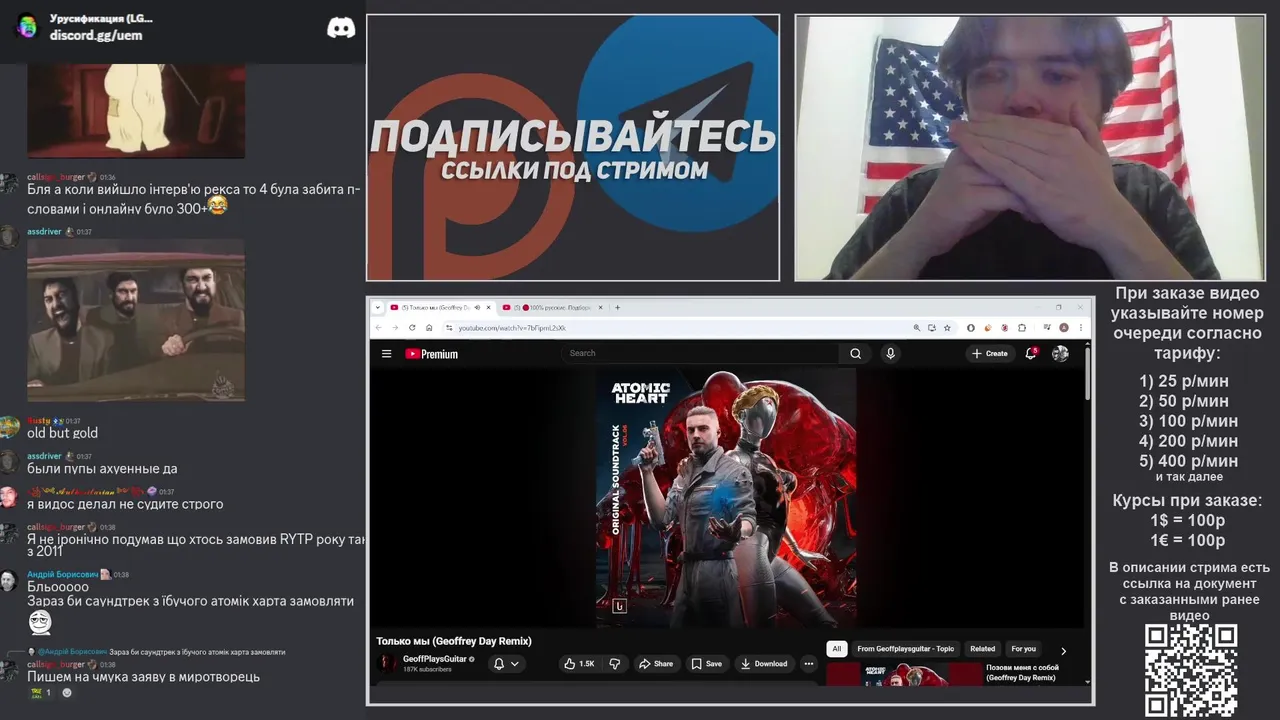Open the laughing men image from assdriver
1280x720 pixels.
click(136, 320)
